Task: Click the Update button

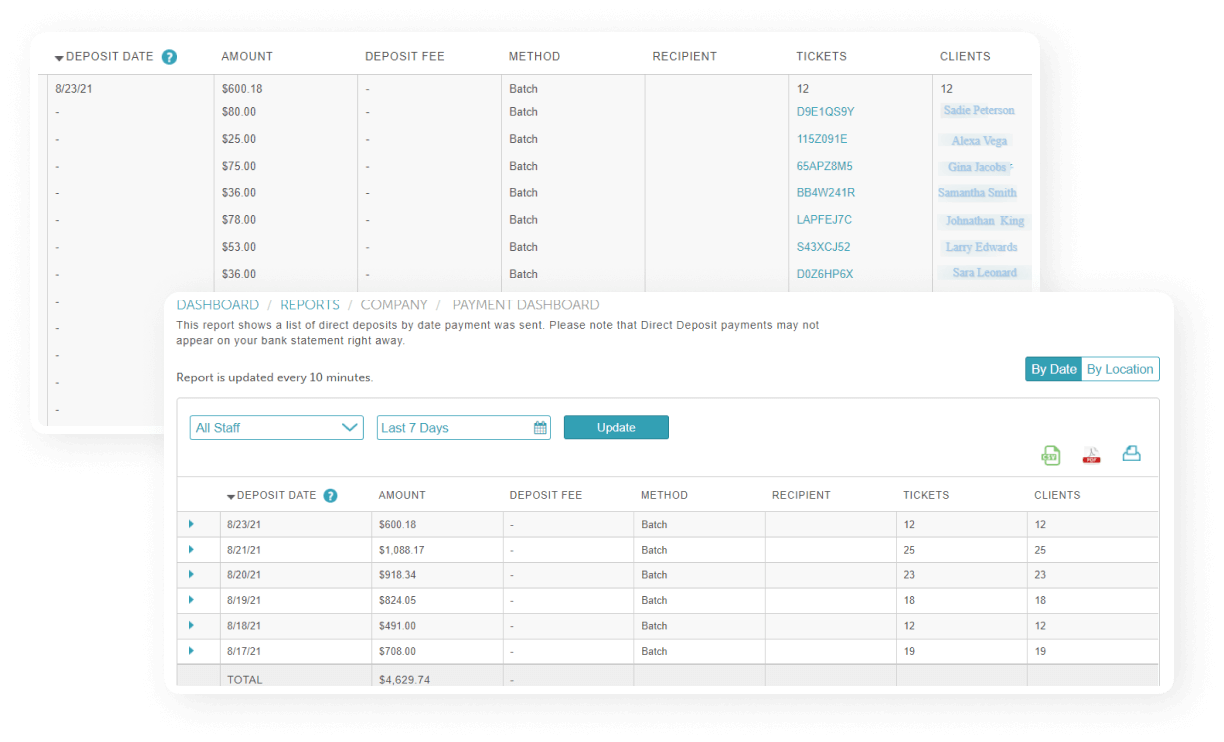Action: click(616, 427)
